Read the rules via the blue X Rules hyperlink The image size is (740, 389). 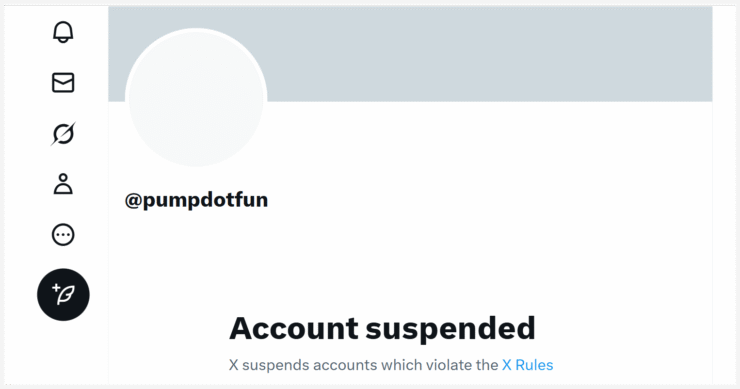pos(527,365)
